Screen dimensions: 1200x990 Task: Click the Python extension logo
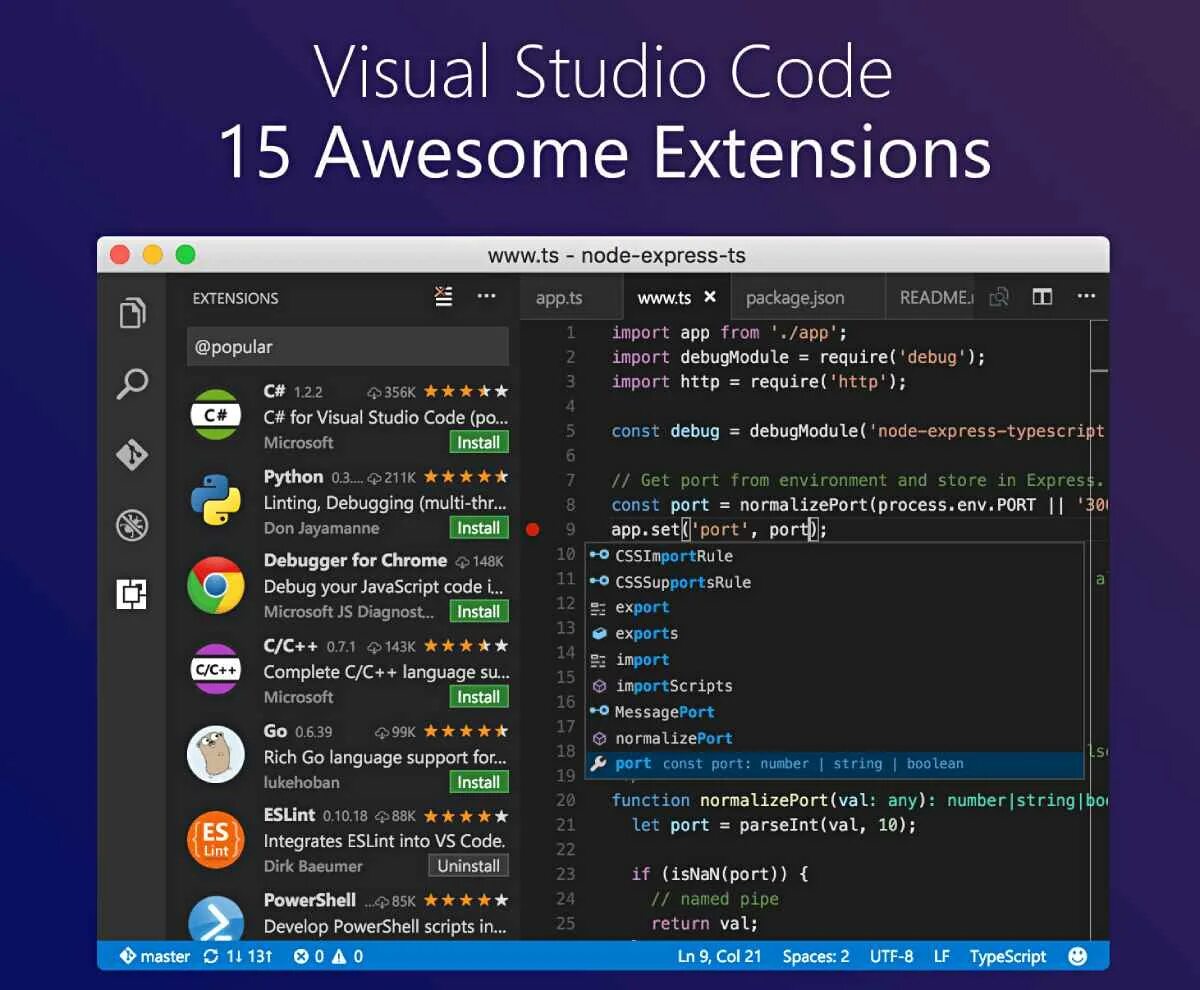[x=216, y=500]
